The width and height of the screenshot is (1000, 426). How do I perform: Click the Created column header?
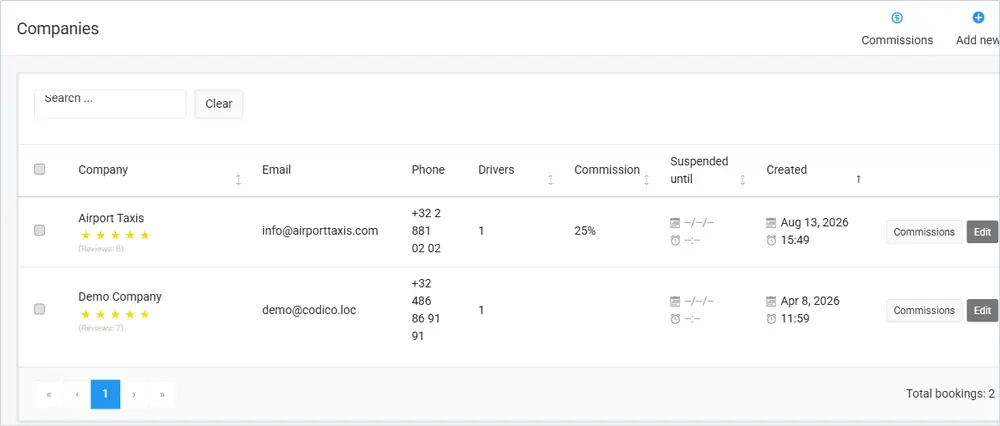point(786,170)
